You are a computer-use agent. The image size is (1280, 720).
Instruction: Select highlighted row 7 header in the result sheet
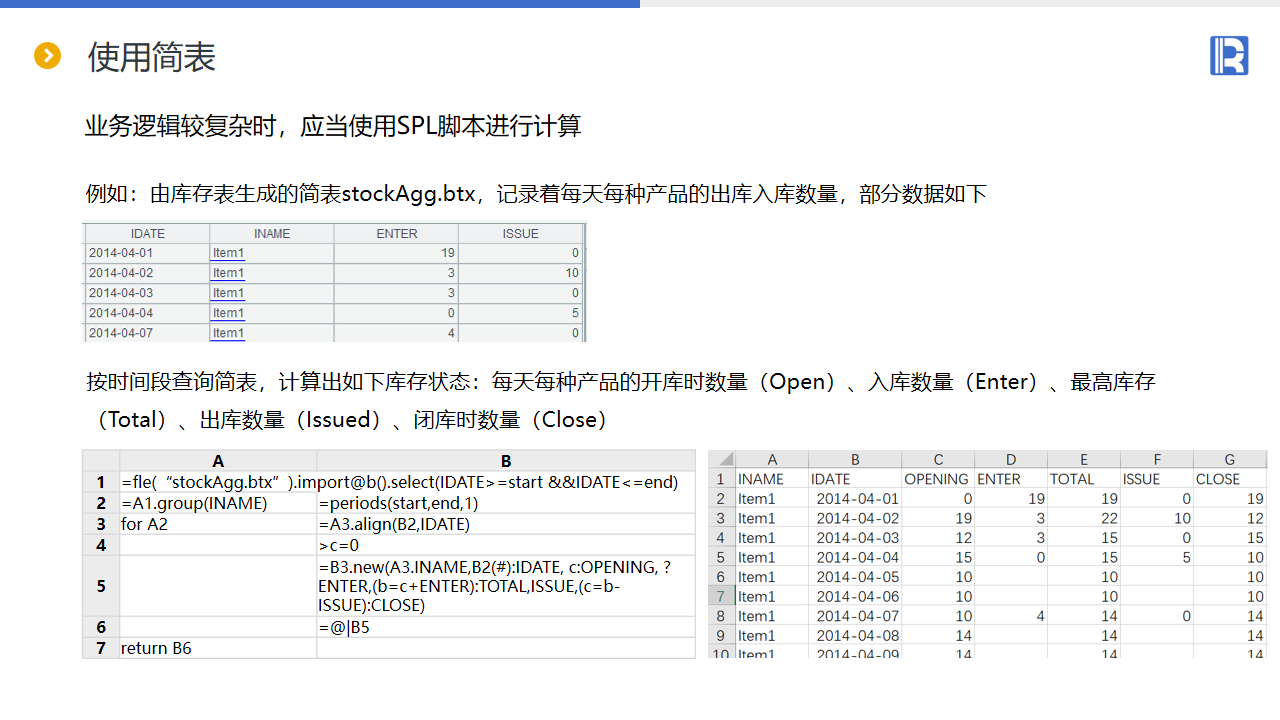(720, 596)
